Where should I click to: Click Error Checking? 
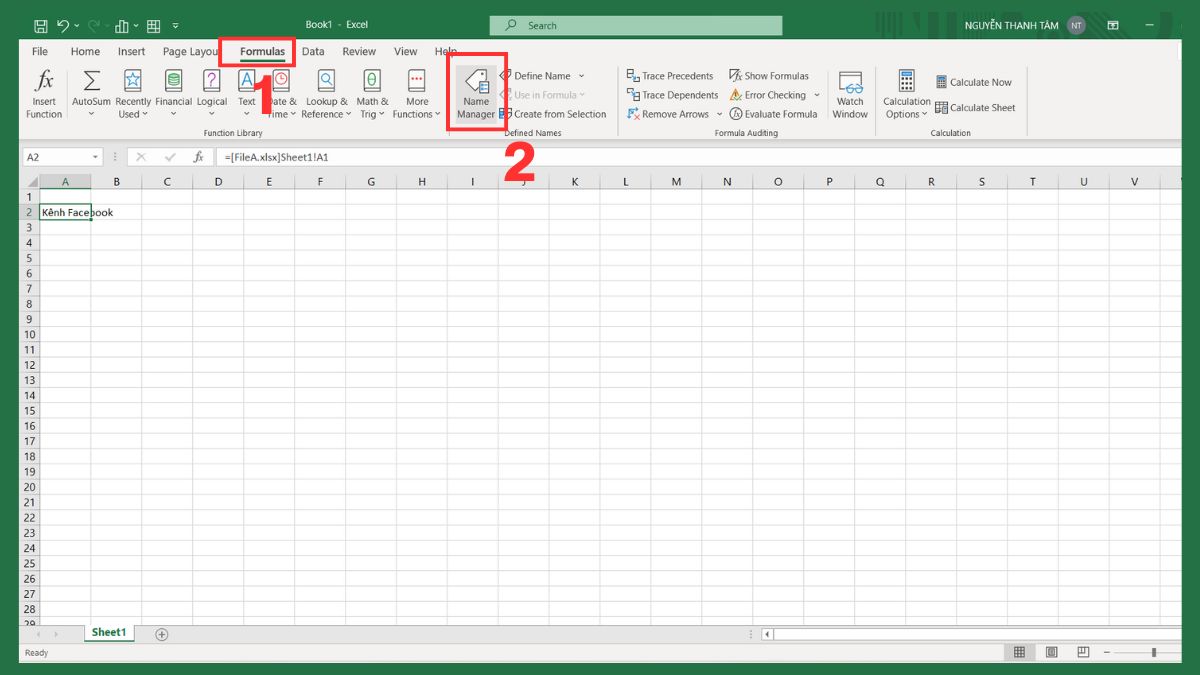pyautogui.click(x=768, y=95)
